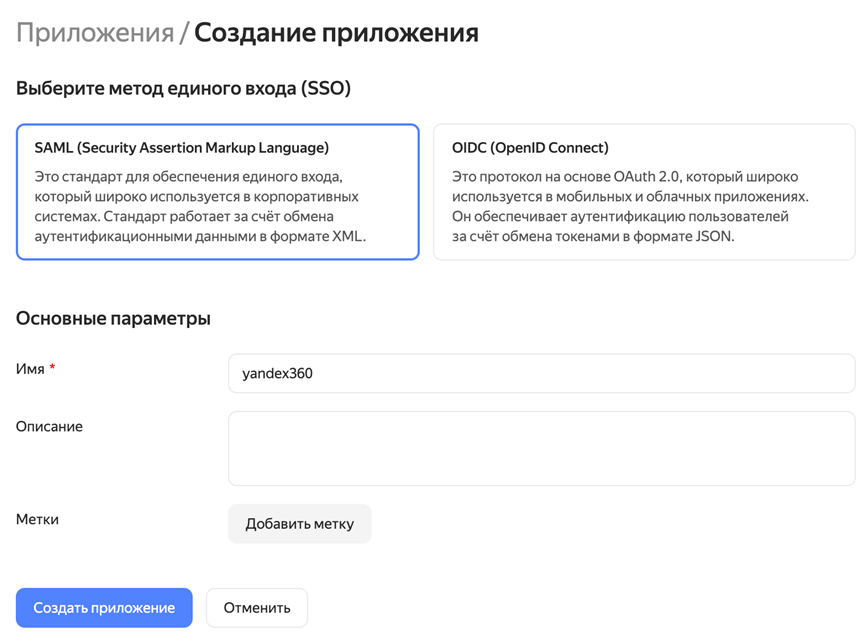Focus the empty Описание text area
Image resolution: width=868 pixels, height=644 pixels.
tap(541, 448)
